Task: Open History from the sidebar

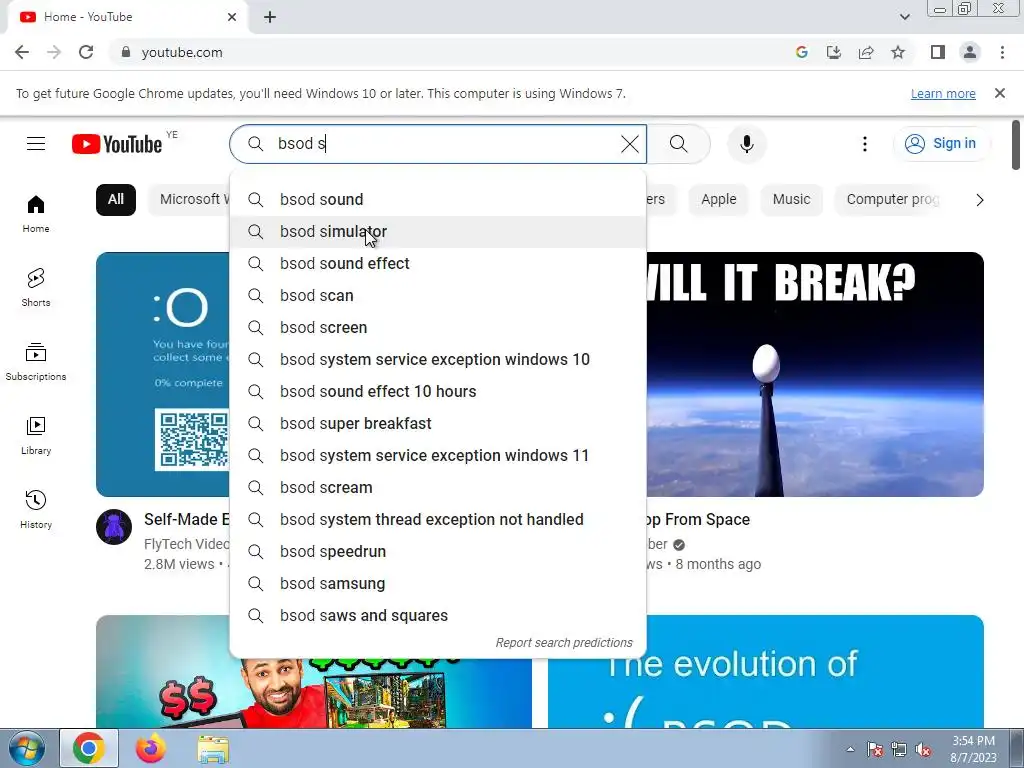Action: pyautogui.click(x=36, y=509)
